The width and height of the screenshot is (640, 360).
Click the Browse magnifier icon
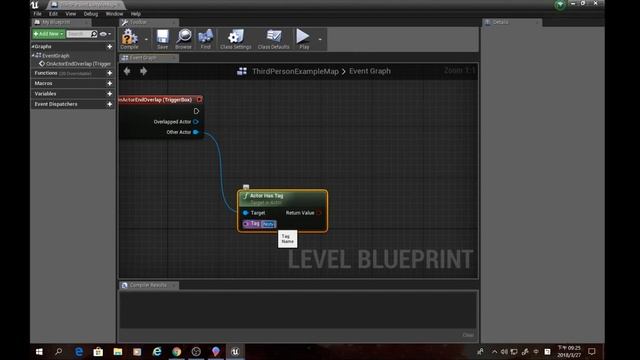click(184, 39)
